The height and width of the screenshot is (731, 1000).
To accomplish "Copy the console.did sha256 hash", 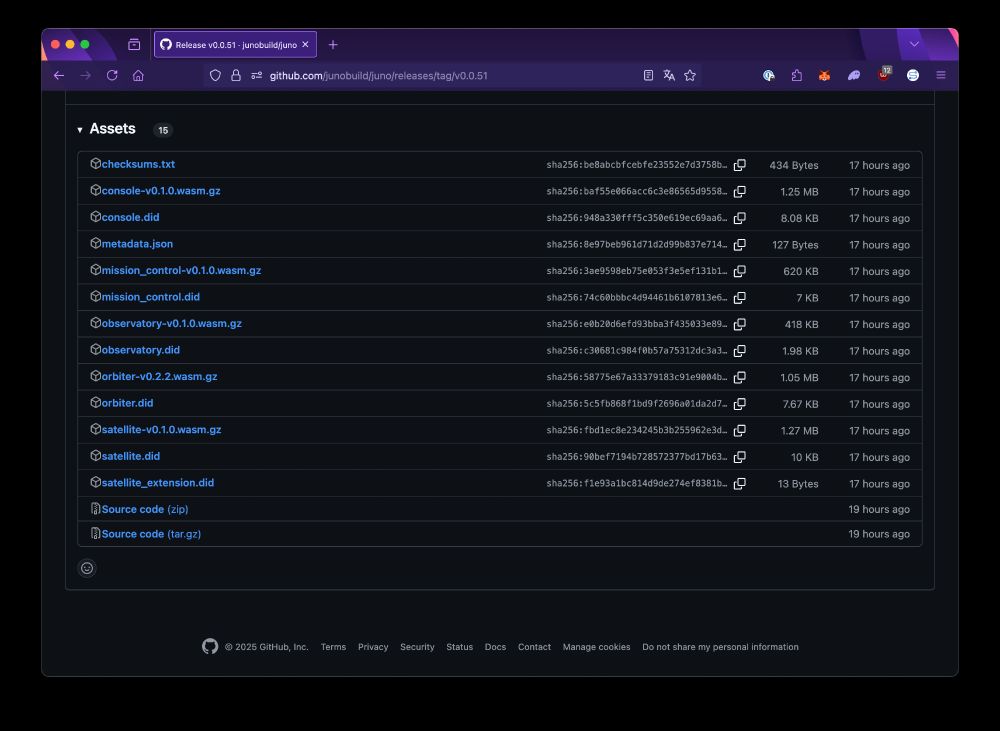I will [739, 218].
